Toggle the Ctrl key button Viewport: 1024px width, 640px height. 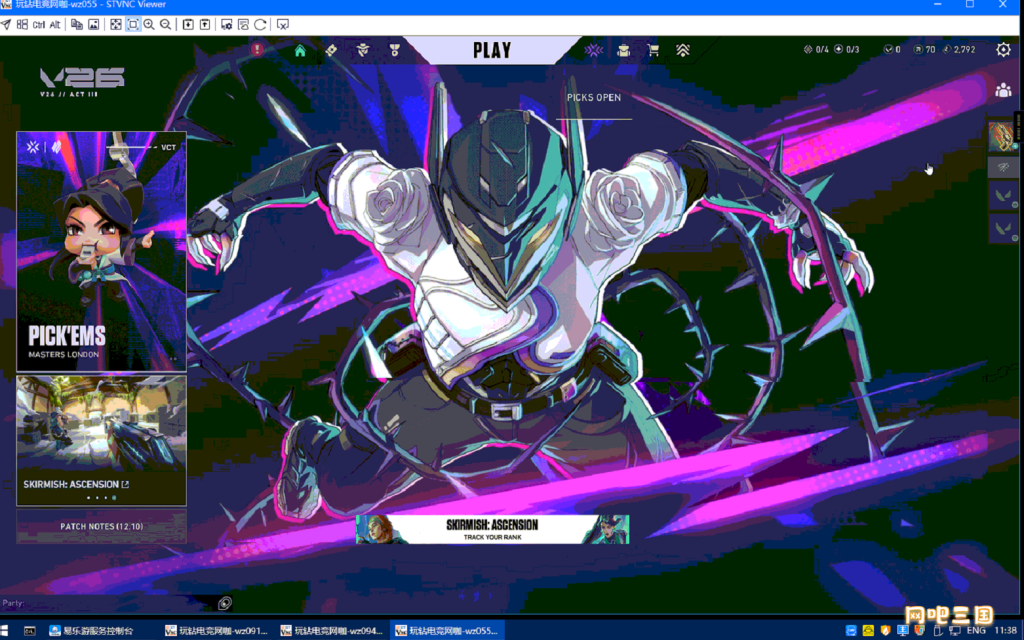coord(39,24)
